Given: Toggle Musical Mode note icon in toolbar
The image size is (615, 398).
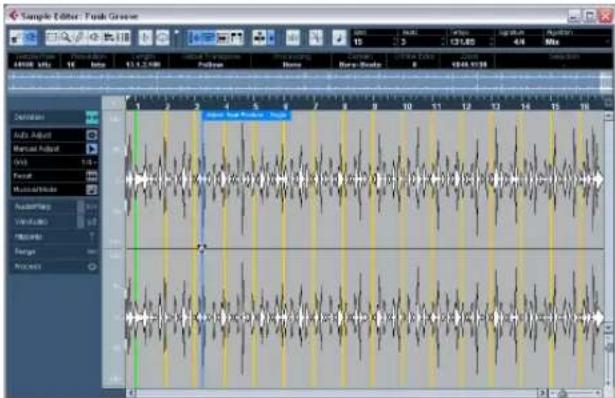Looking at the screenshot, I should click(339, 38).
